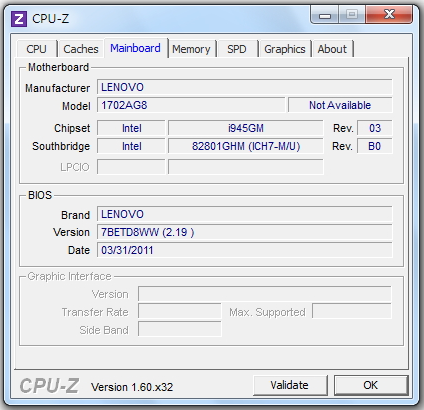Select the Southbridge vendor Intel field
Screen dimensions: 424x410
[x=131, y=146]
